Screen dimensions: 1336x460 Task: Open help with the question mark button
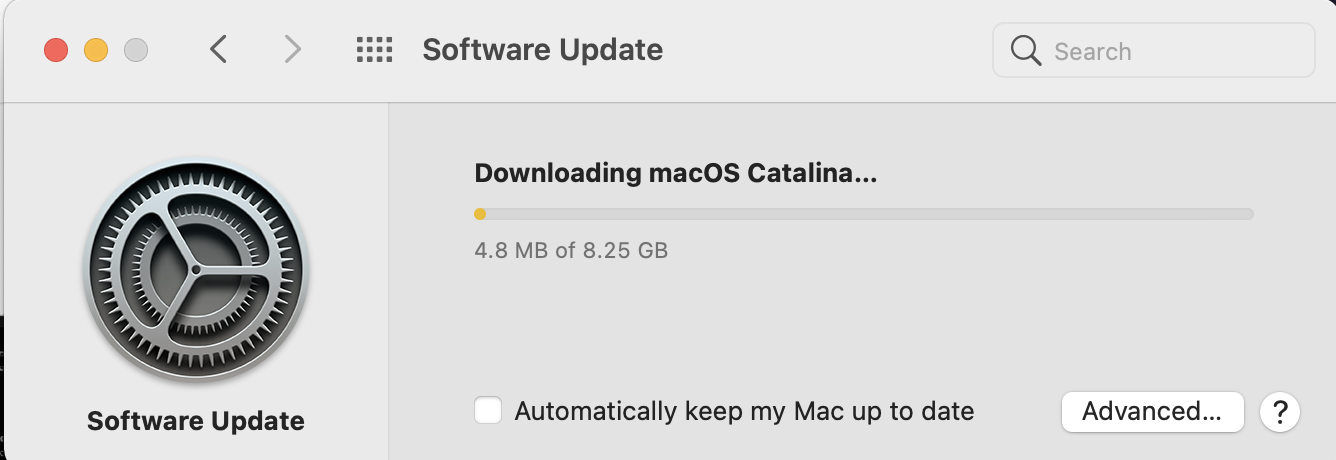click(1279, 411)
